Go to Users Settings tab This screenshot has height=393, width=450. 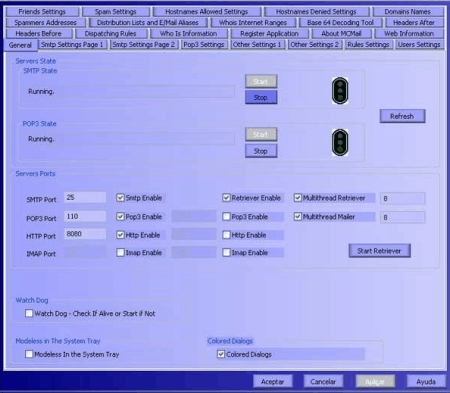coord(419,44)
